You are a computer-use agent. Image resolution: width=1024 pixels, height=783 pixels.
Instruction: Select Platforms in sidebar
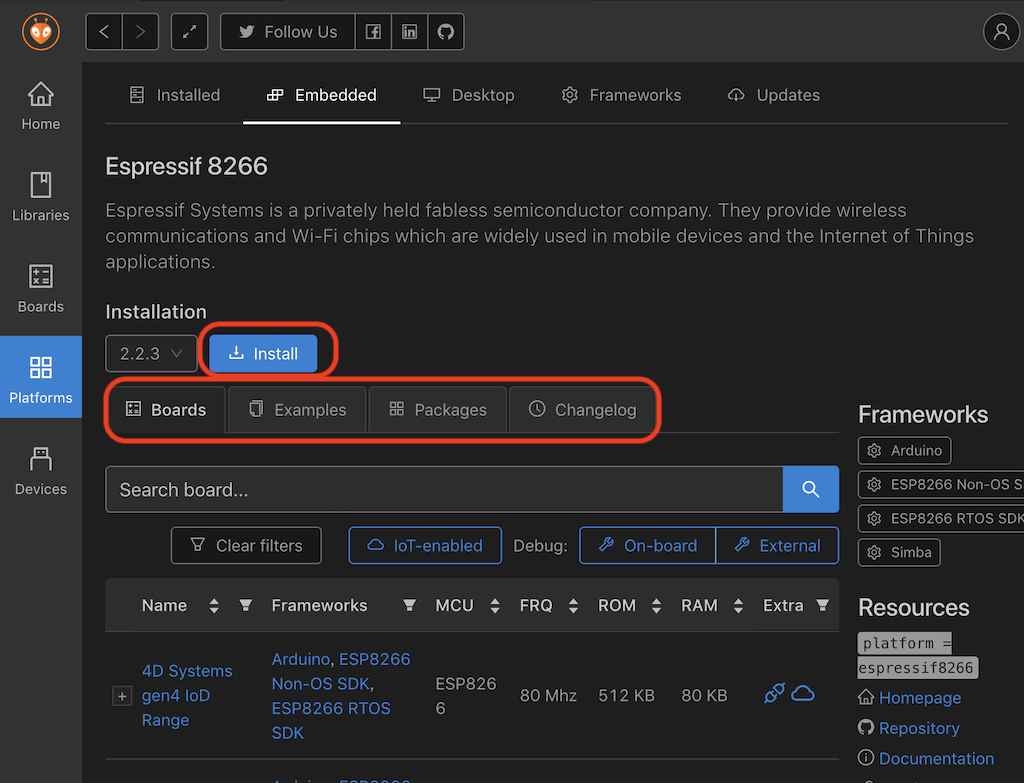(40, 377)
